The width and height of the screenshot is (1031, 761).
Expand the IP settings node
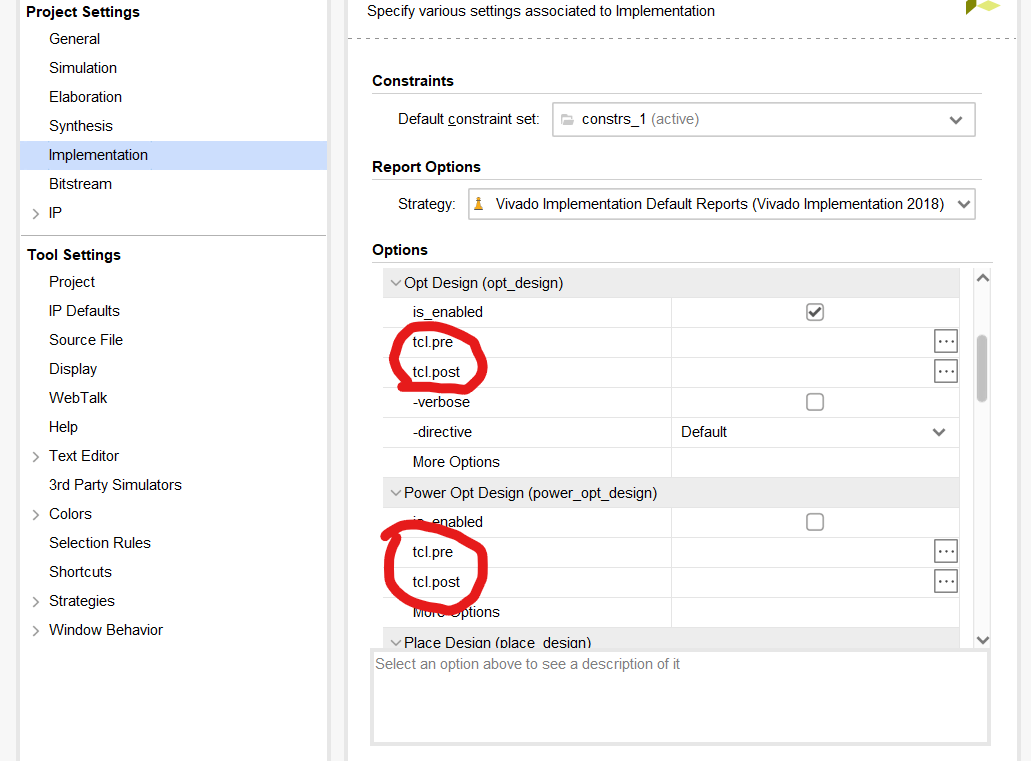pos(36,213)
